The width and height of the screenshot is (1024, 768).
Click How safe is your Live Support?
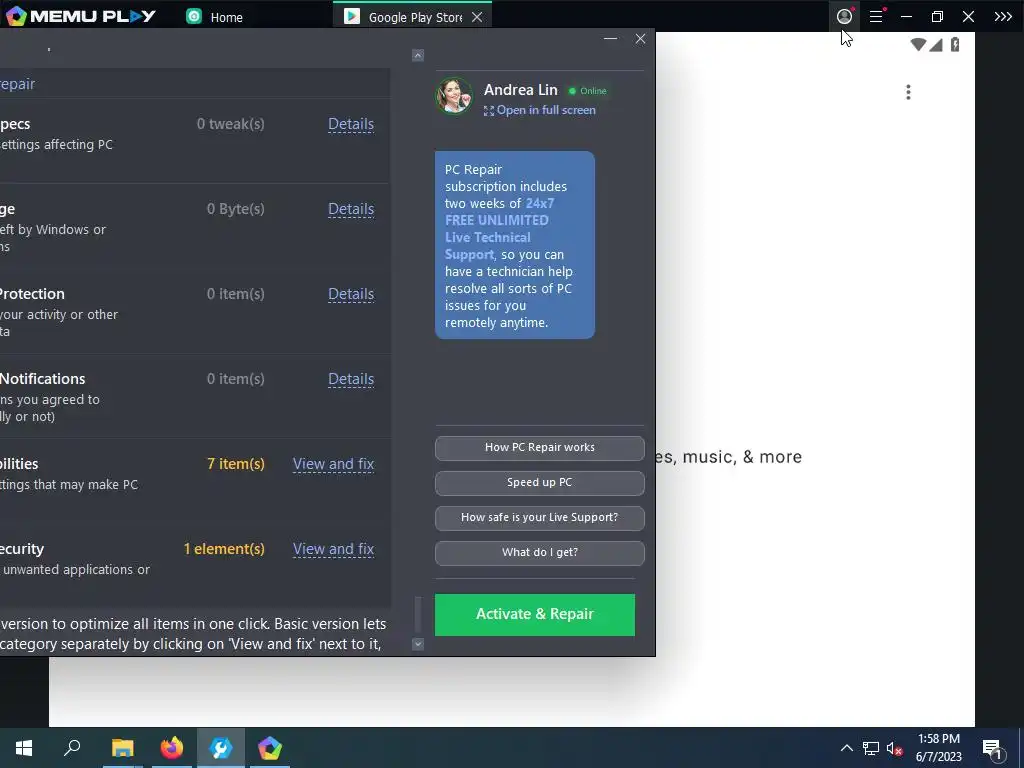[539, 517]
